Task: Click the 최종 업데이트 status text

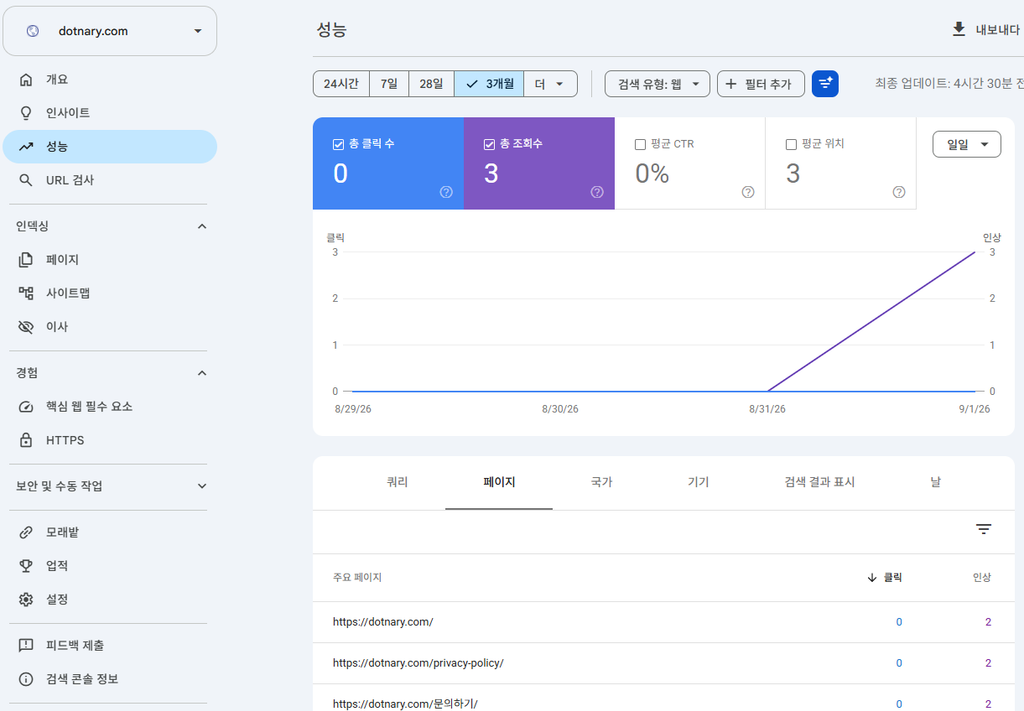Action: (x=949, y=84)
